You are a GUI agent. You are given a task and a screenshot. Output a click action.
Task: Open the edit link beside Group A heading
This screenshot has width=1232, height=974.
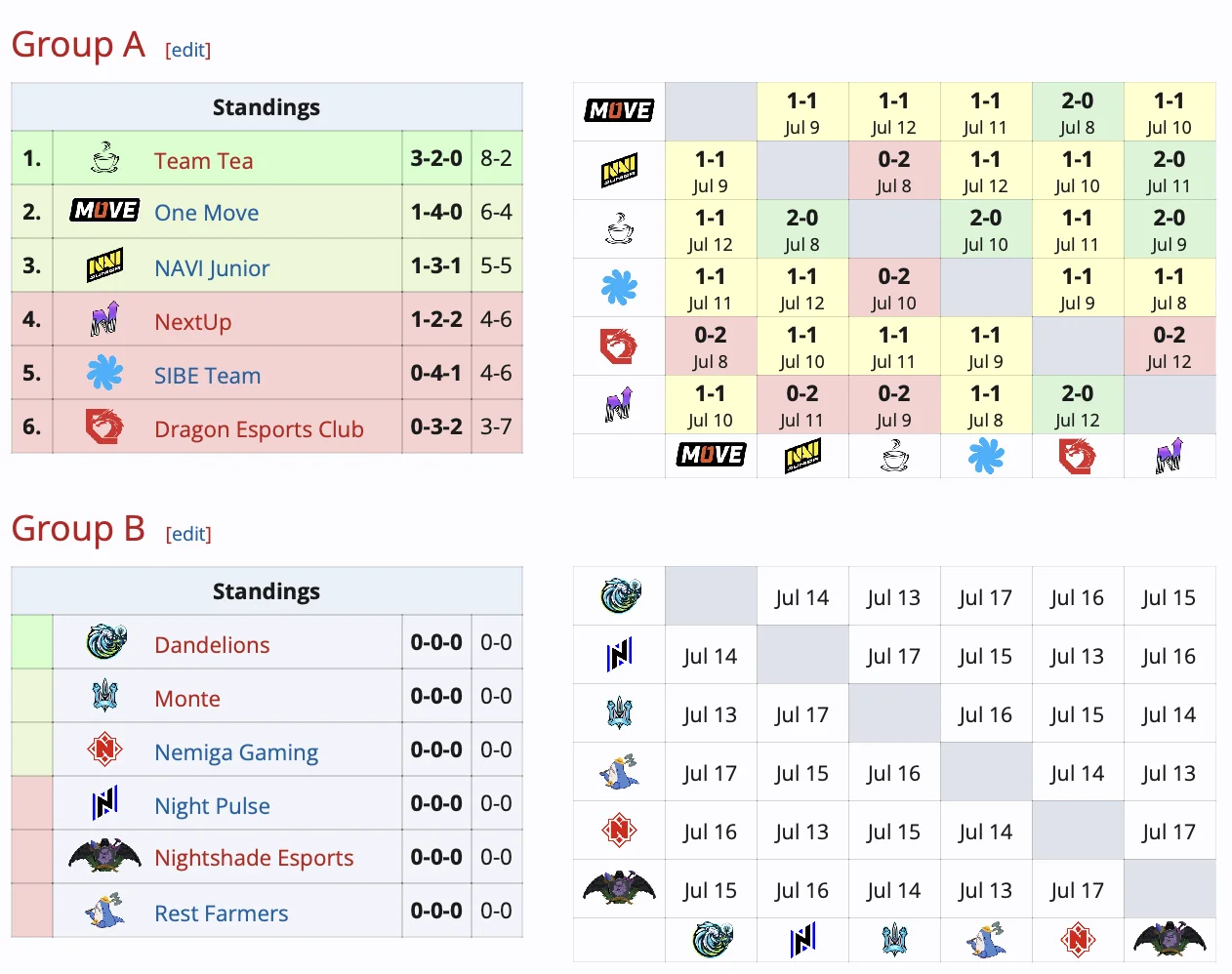tap(187, 50)
